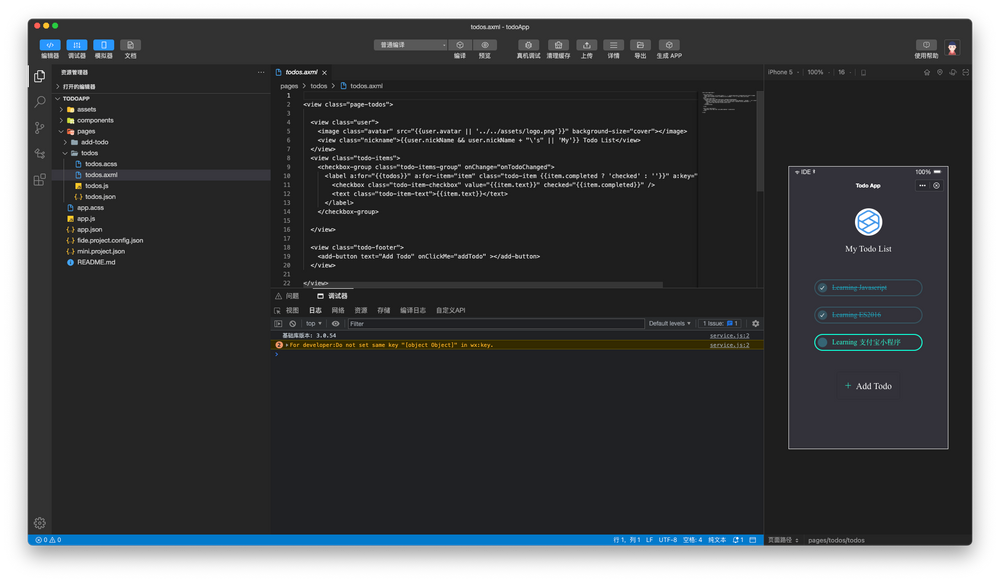Screen dimensions: 1000x582
Task: Collapse the TODOAPP project root
Action: (x=161, y=98)
